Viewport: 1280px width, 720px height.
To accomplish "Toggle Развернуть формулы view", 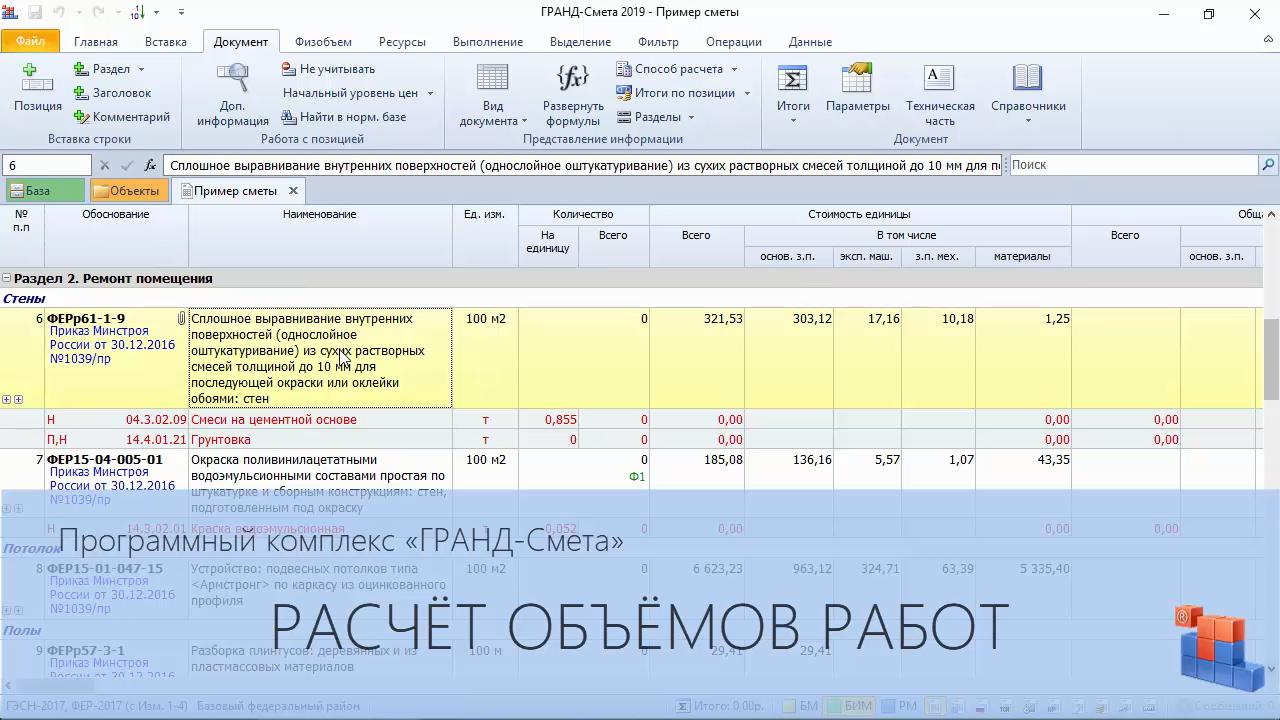I will point(573,94).
